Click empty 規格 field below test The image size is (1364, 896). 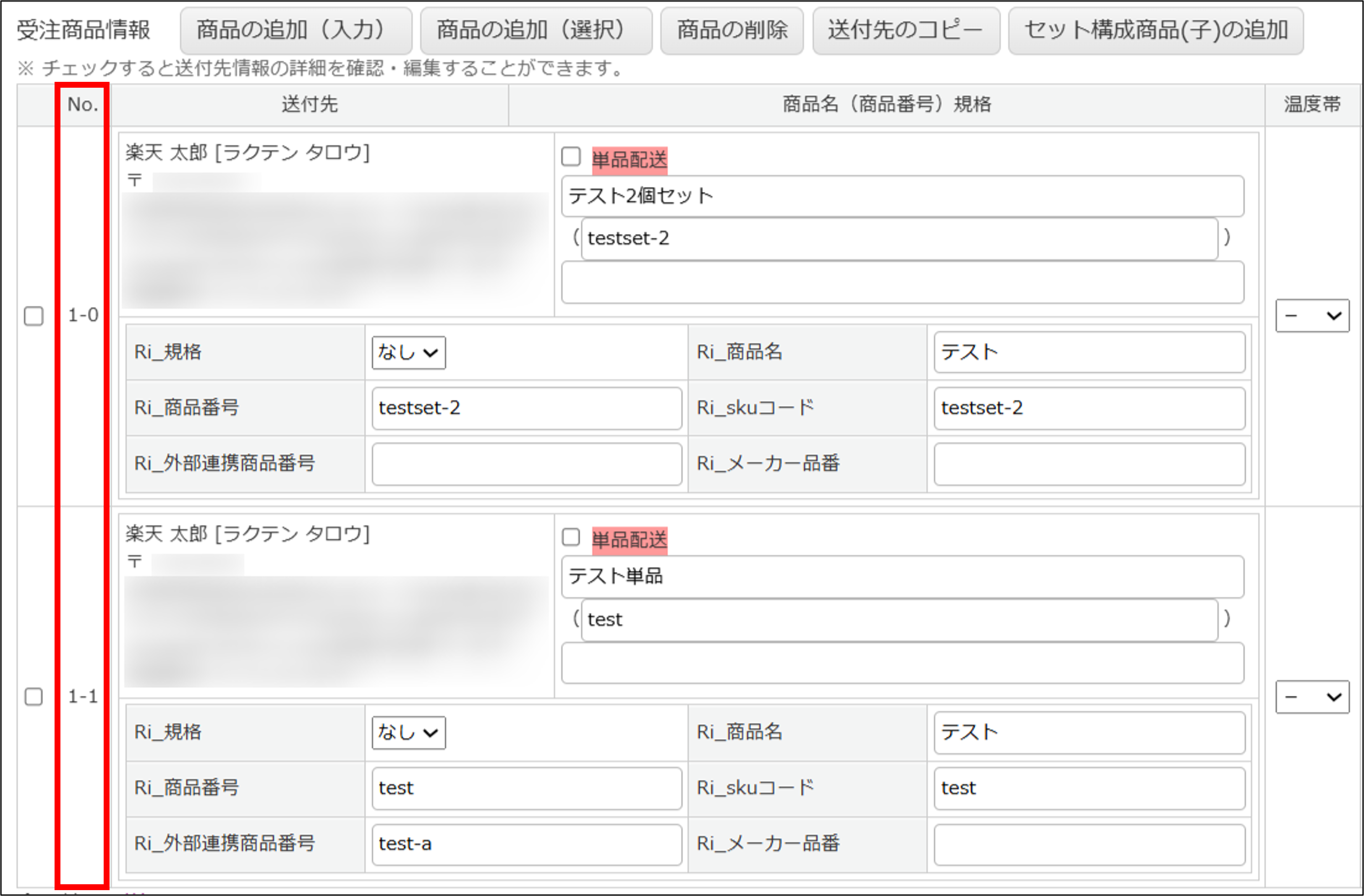903,663
